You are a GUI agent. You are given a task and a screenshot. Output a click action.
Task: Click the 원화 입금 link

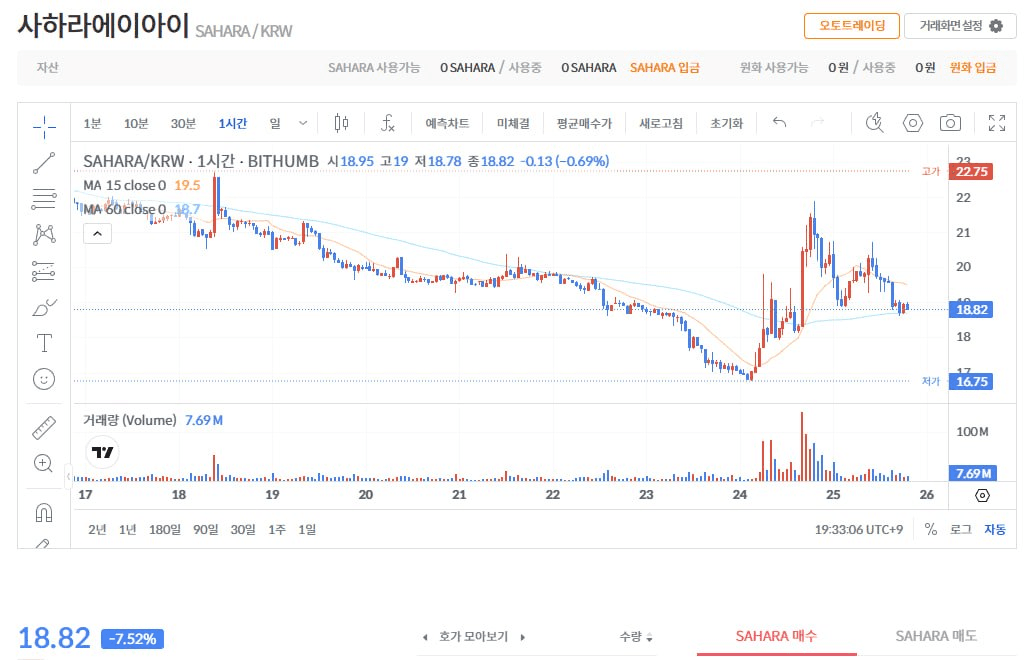tap(972, 67)
